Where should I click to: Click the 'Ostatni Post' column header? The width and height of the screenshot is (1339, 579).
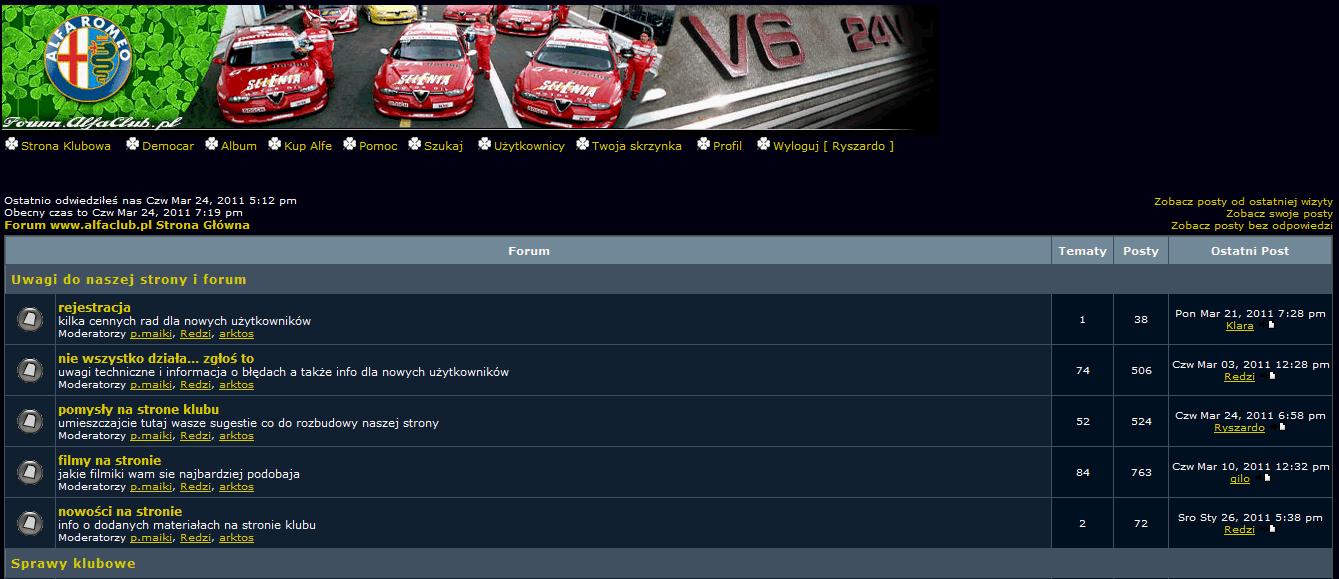1250,251
